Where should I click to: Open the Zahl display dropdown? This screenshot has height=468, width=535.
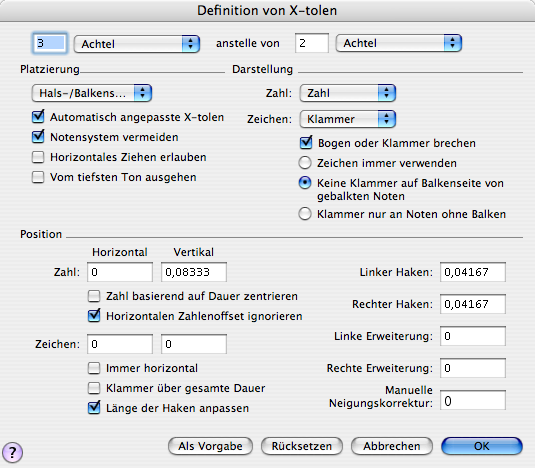(348, 93)
